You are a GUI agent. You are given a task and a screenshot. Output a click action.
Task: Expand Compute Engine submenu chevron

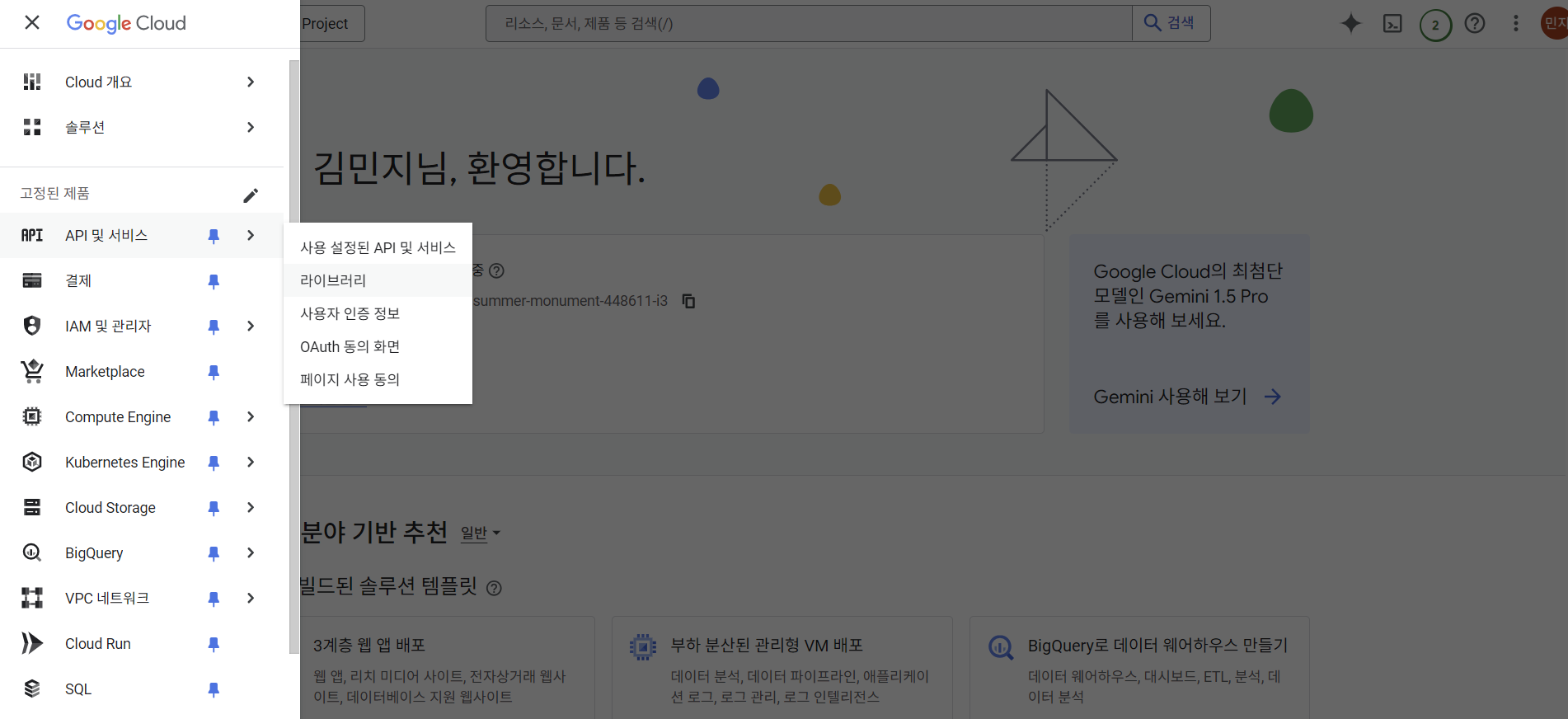(251, 416)
